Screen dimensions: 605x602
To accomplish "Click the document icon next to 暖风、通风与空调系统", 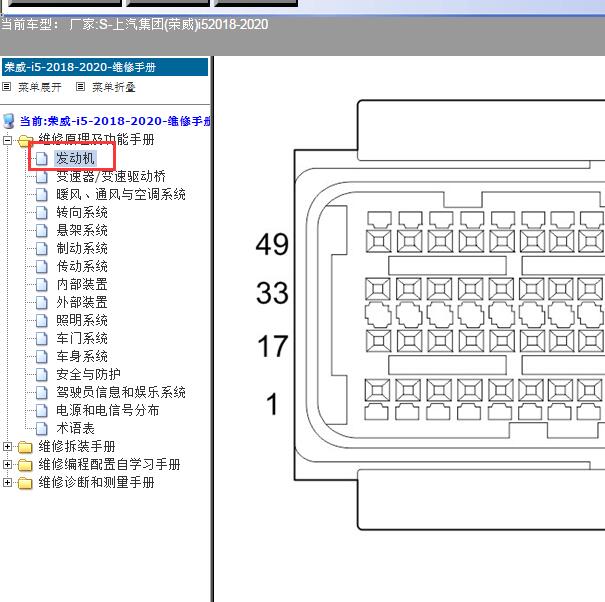I will click(42, 194).
